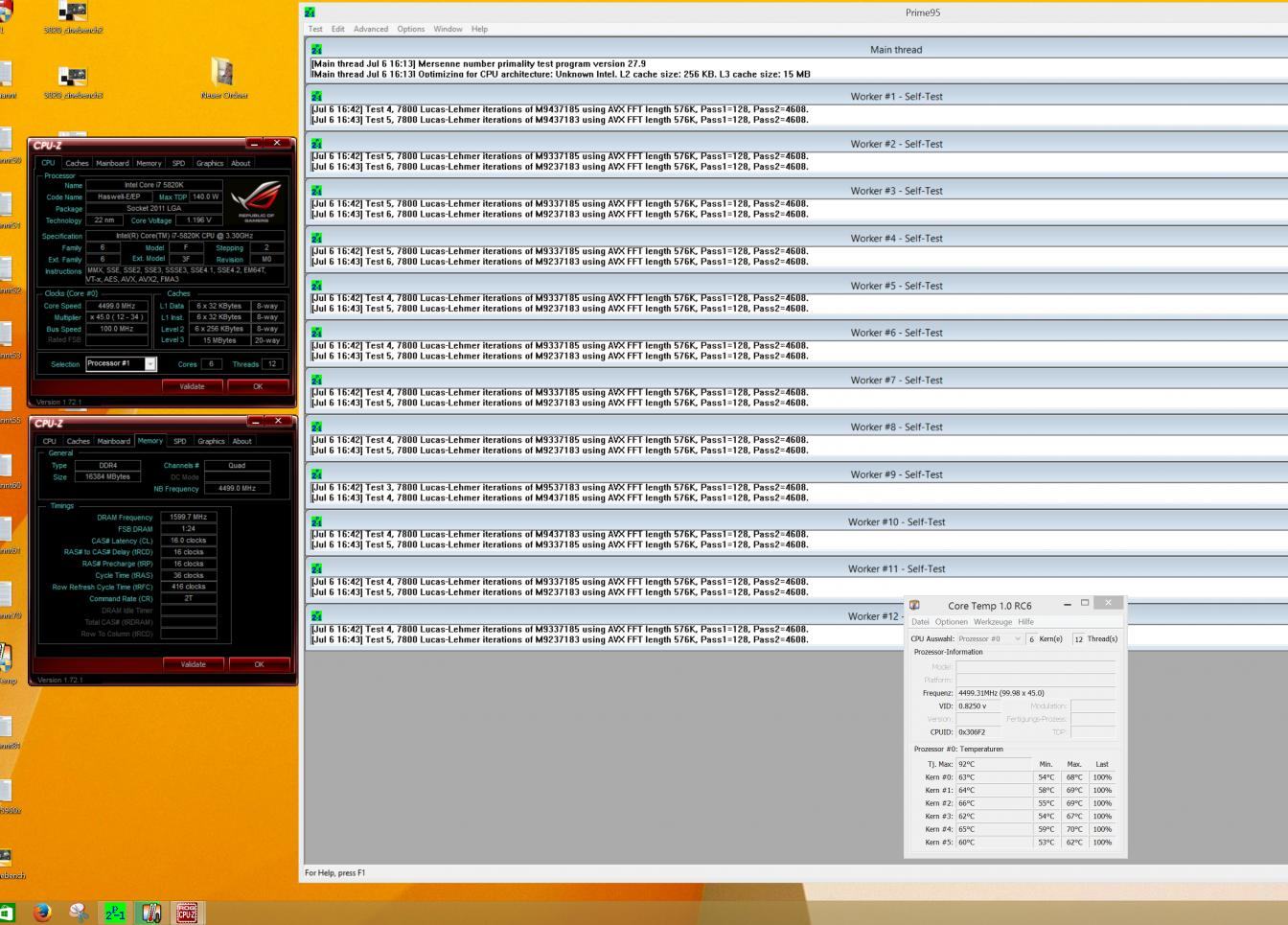Open About tab in upper CPU-Z window

(241, 163)
